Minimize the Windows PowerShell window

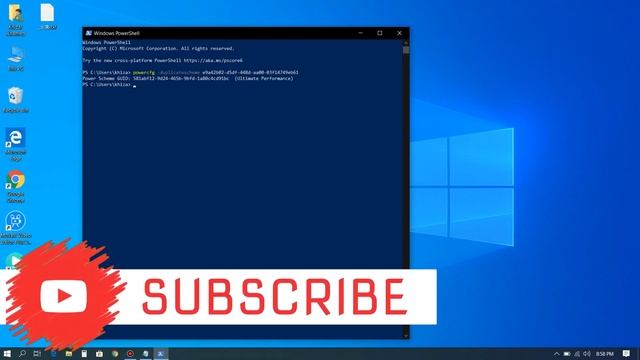pyautogui.click(x=360, y=33)
